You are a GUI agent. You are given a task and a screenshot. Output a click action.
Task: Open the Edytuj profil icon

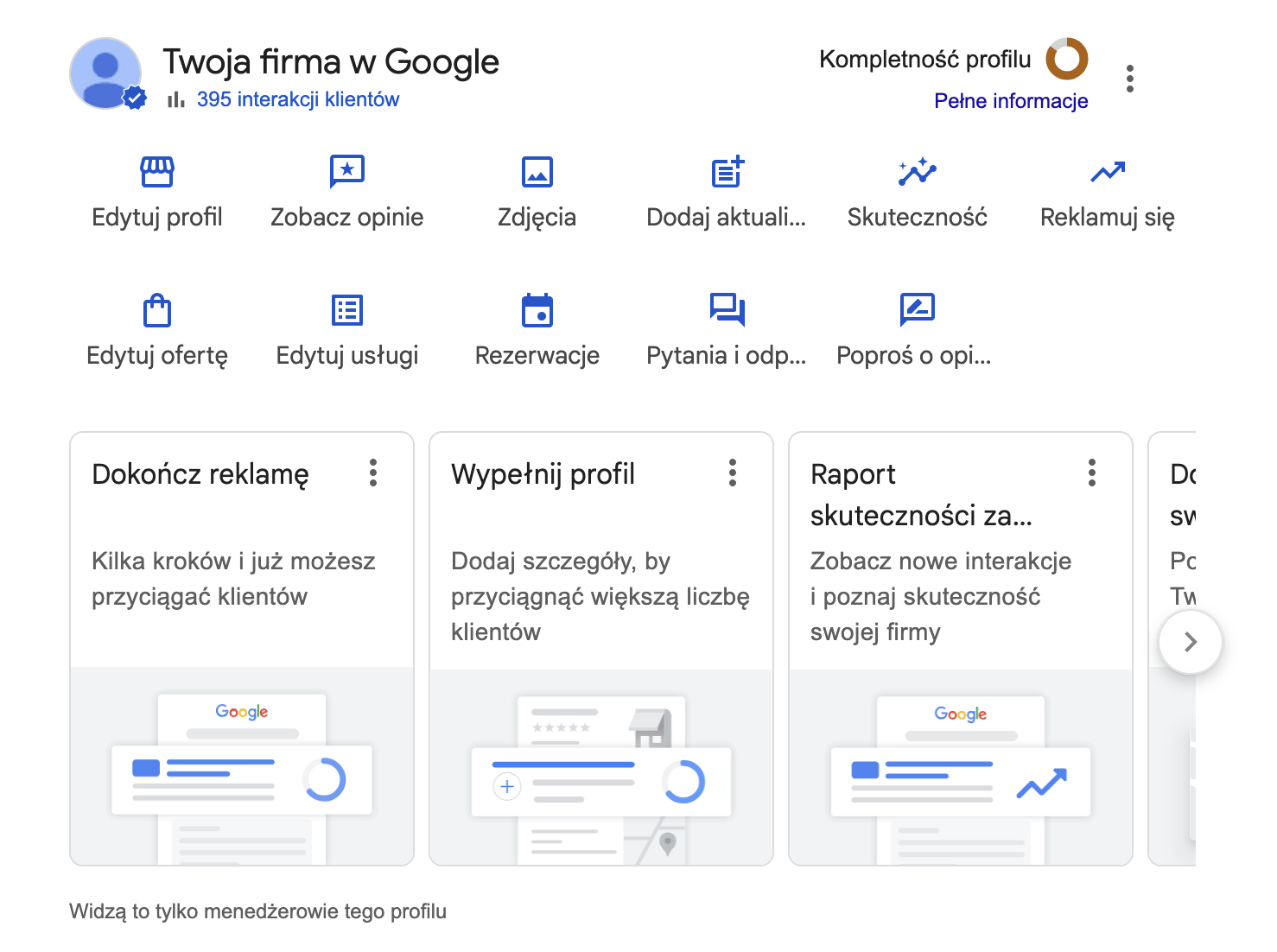tap(156, 171)
